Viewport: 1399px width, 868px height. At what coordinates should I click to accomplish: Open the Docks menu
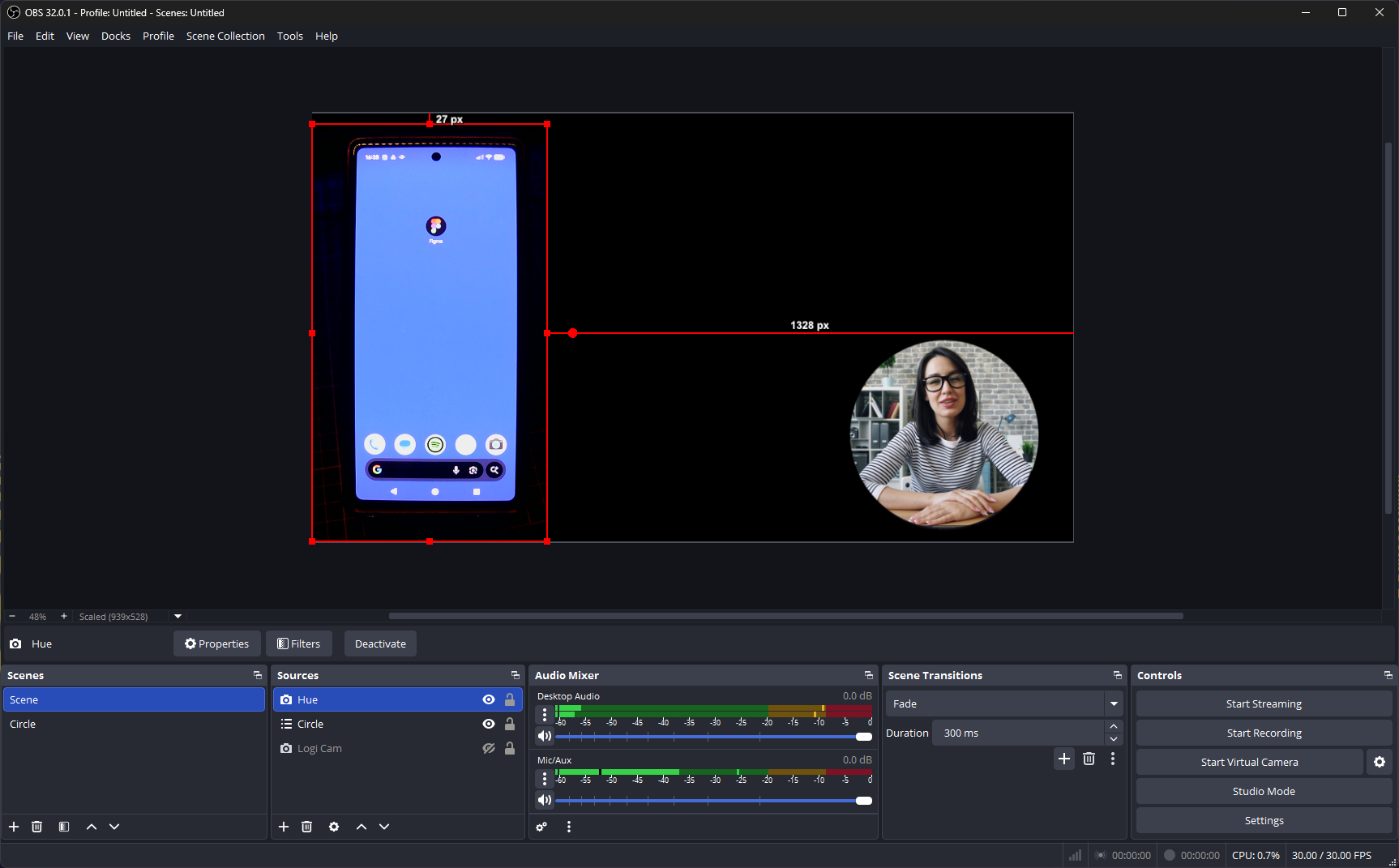click(x=115, y=36)
